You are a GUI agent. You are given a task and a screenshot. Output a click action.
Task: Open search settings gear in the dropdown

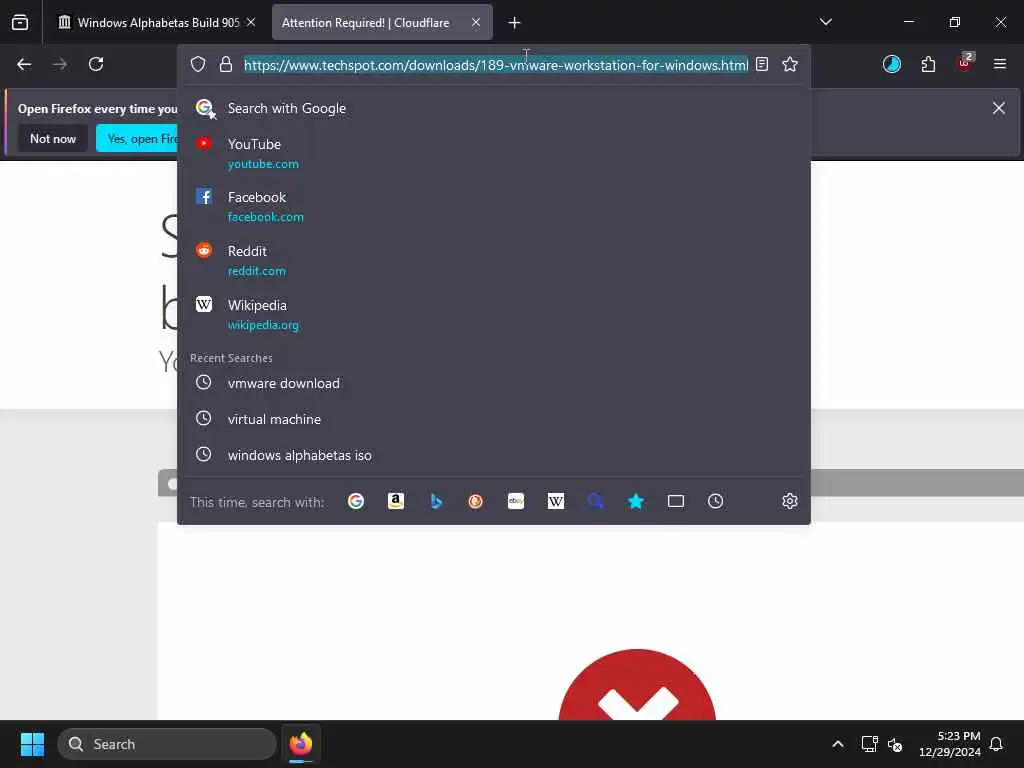[790, 501]
